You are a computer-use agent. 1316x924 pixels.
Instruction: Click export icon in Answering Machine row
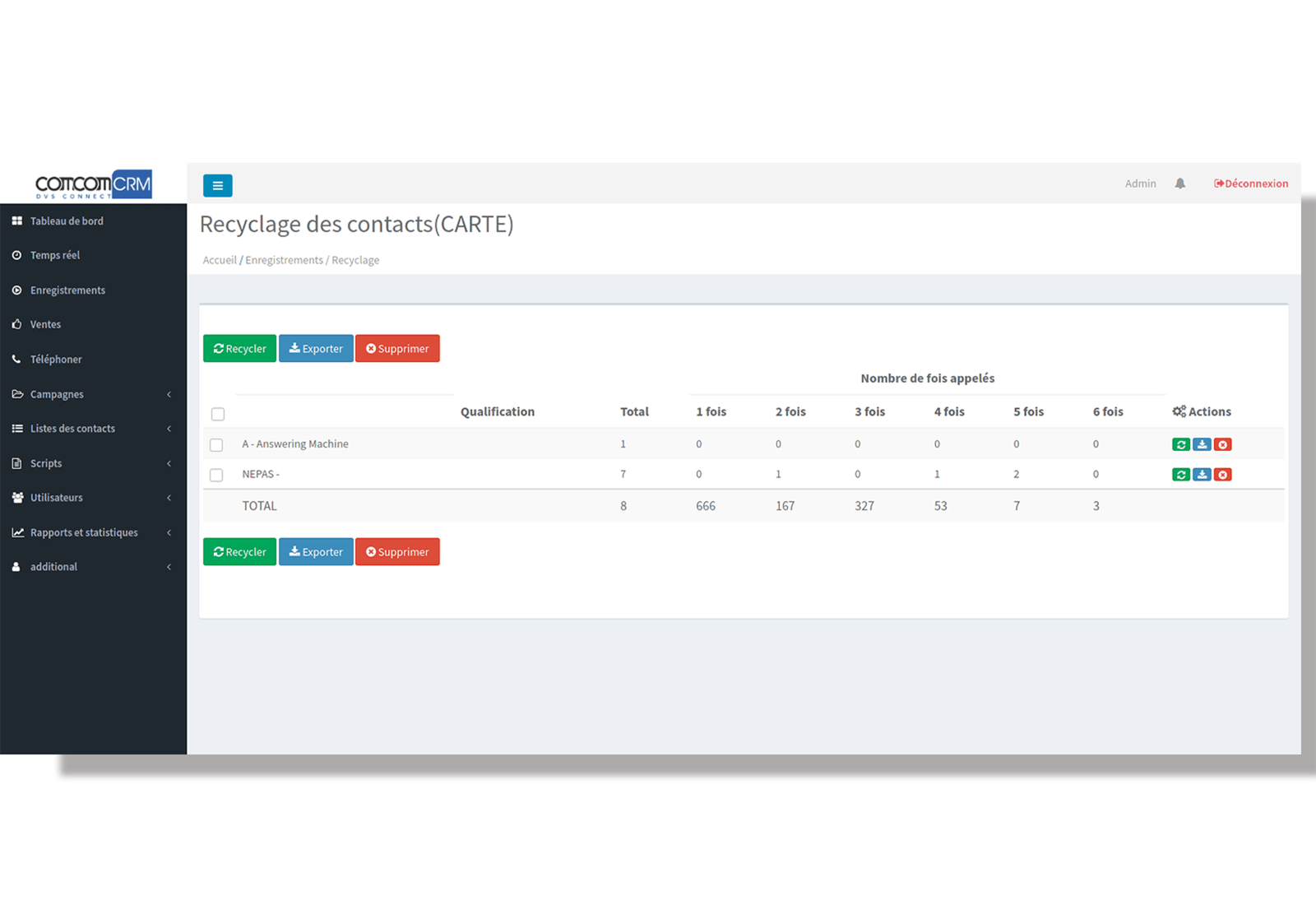1202,444
